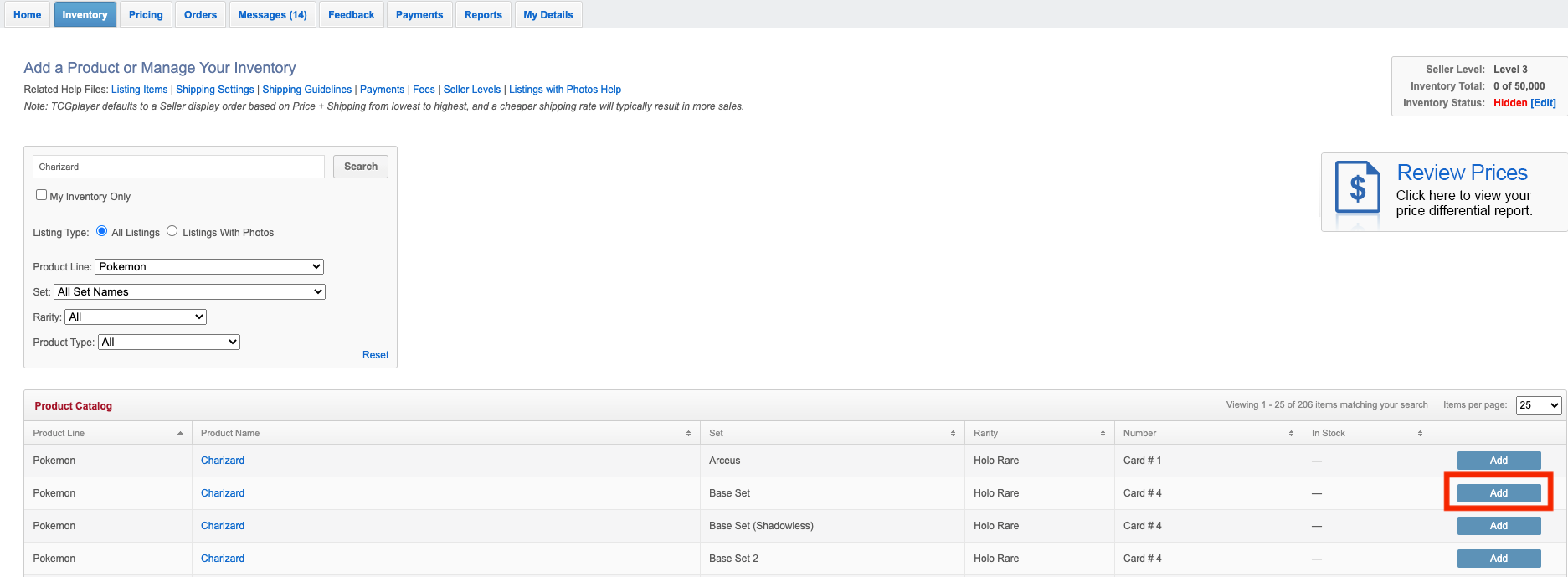The width and height of the screenshot is (1568, 577).
Task: Open the Payments tab
Action: click(x=419, y=15)
